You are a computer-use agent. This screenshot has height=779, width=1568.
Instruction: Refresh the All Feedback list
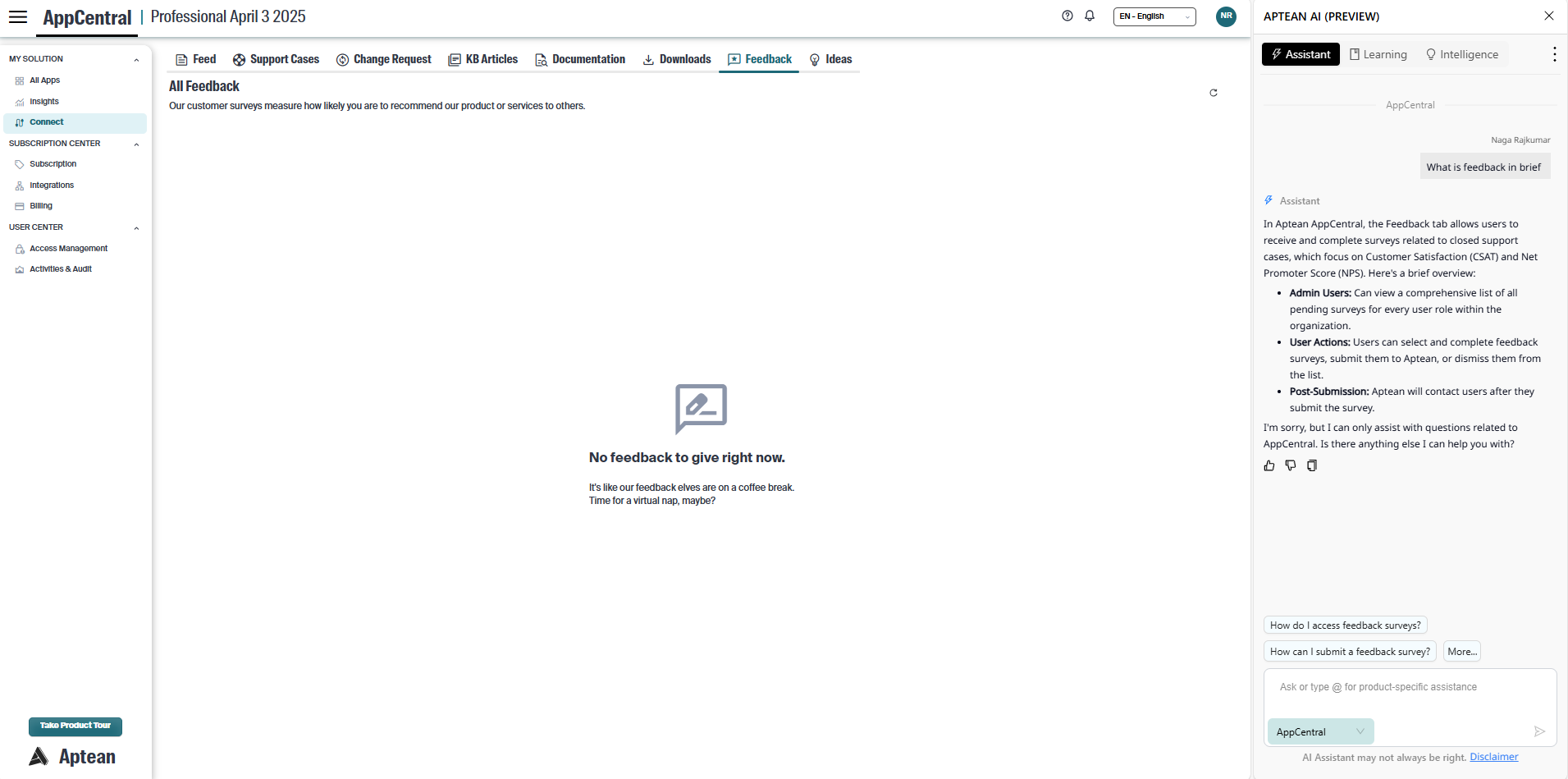[1214, 93]
